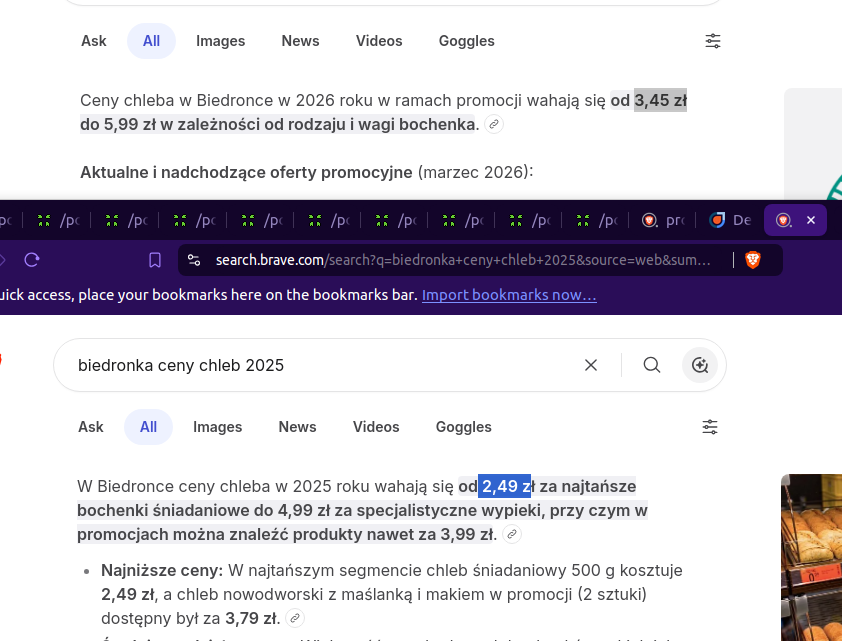This screenshot has height=641, width=842.
Task: Click the highlighted '3,45 zł' price text
Action: [660, 100]
